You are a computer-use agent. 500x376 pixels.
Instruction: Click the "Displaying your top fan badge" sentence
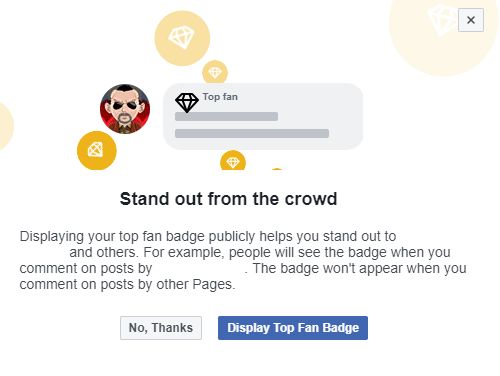tap(208, 236)
